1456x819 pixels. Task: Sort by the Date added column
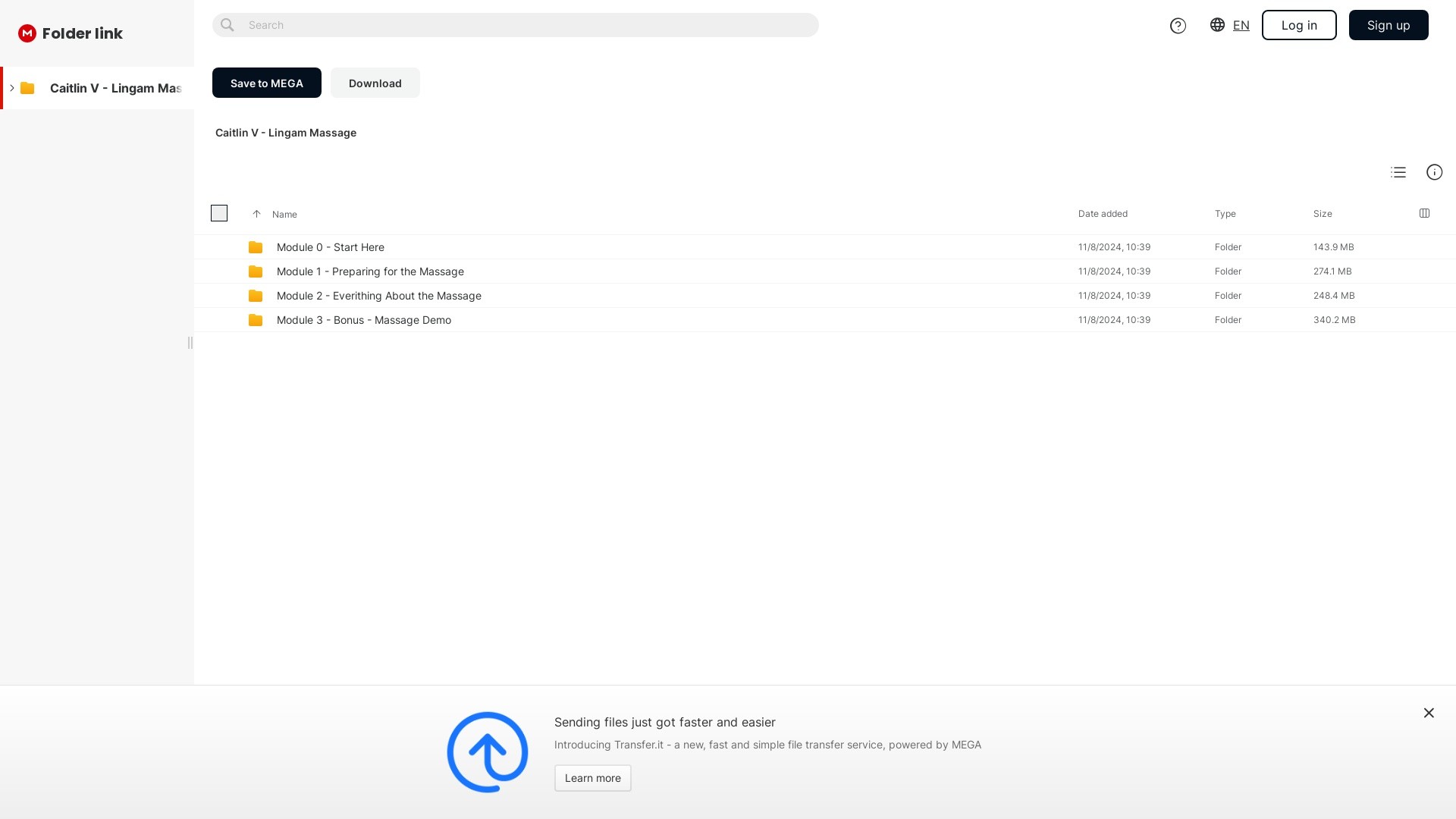pos(1103,214)
